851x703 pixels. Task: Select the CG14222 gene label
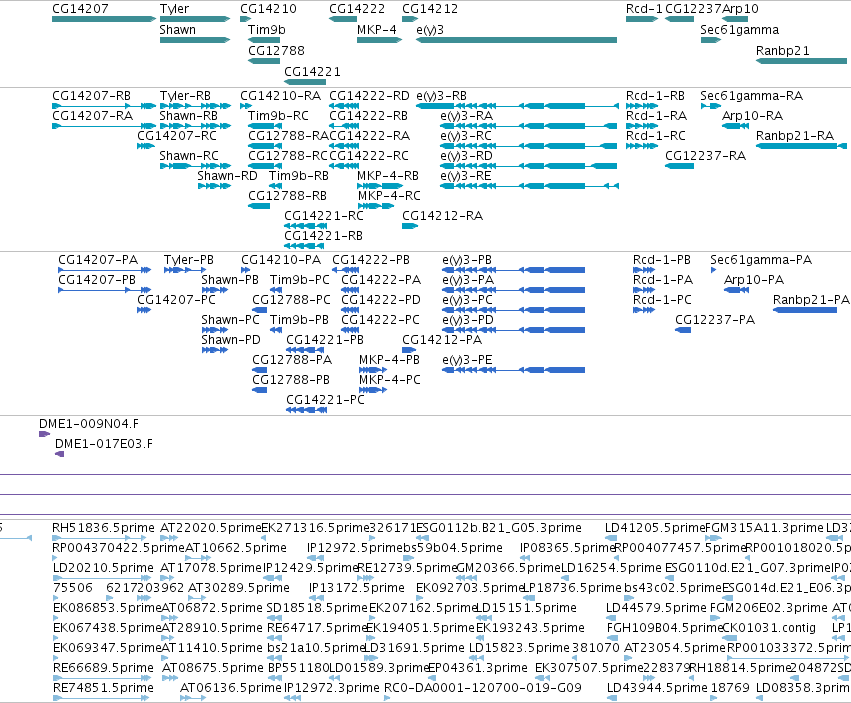[x=357, y=9]
